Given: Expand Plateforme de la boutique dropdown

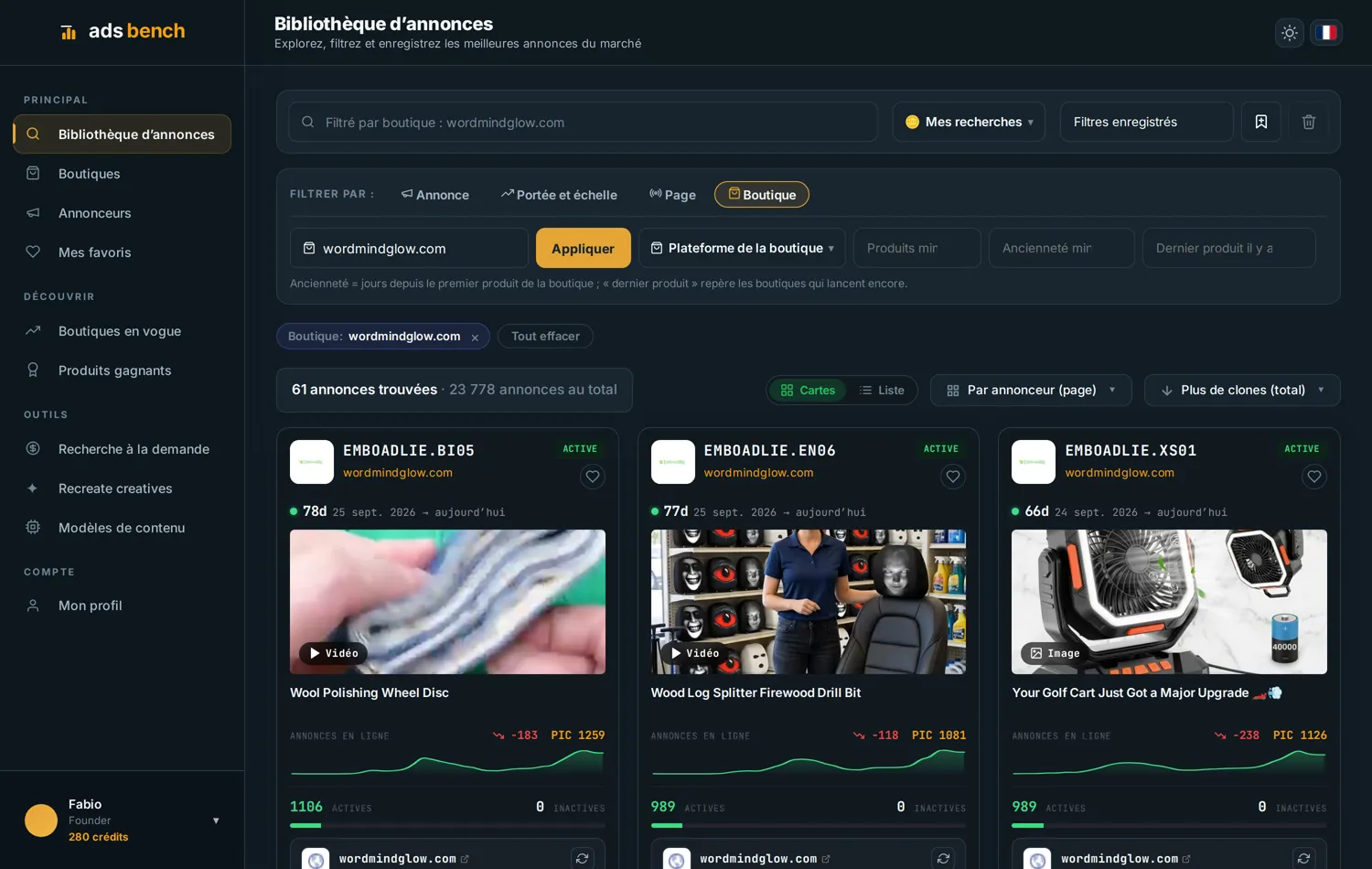Looking at the screenshot, I should click(742, 248).
